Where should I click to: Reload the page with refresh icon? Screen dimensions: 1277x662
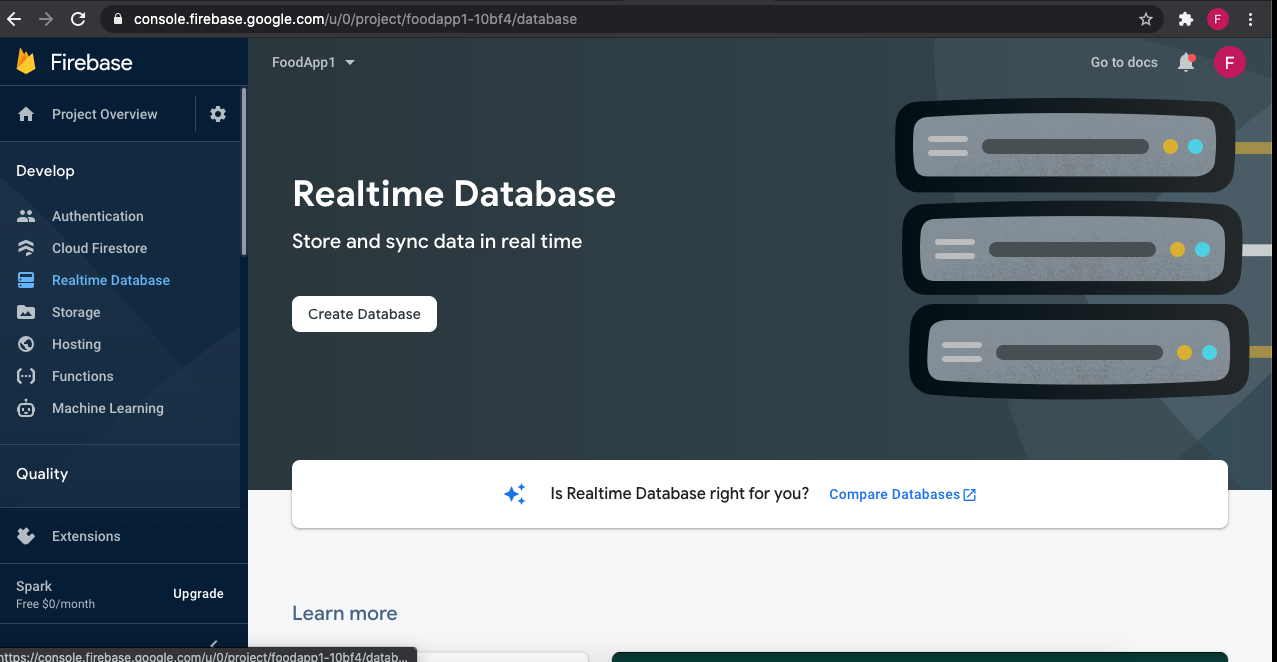point(78,19)
